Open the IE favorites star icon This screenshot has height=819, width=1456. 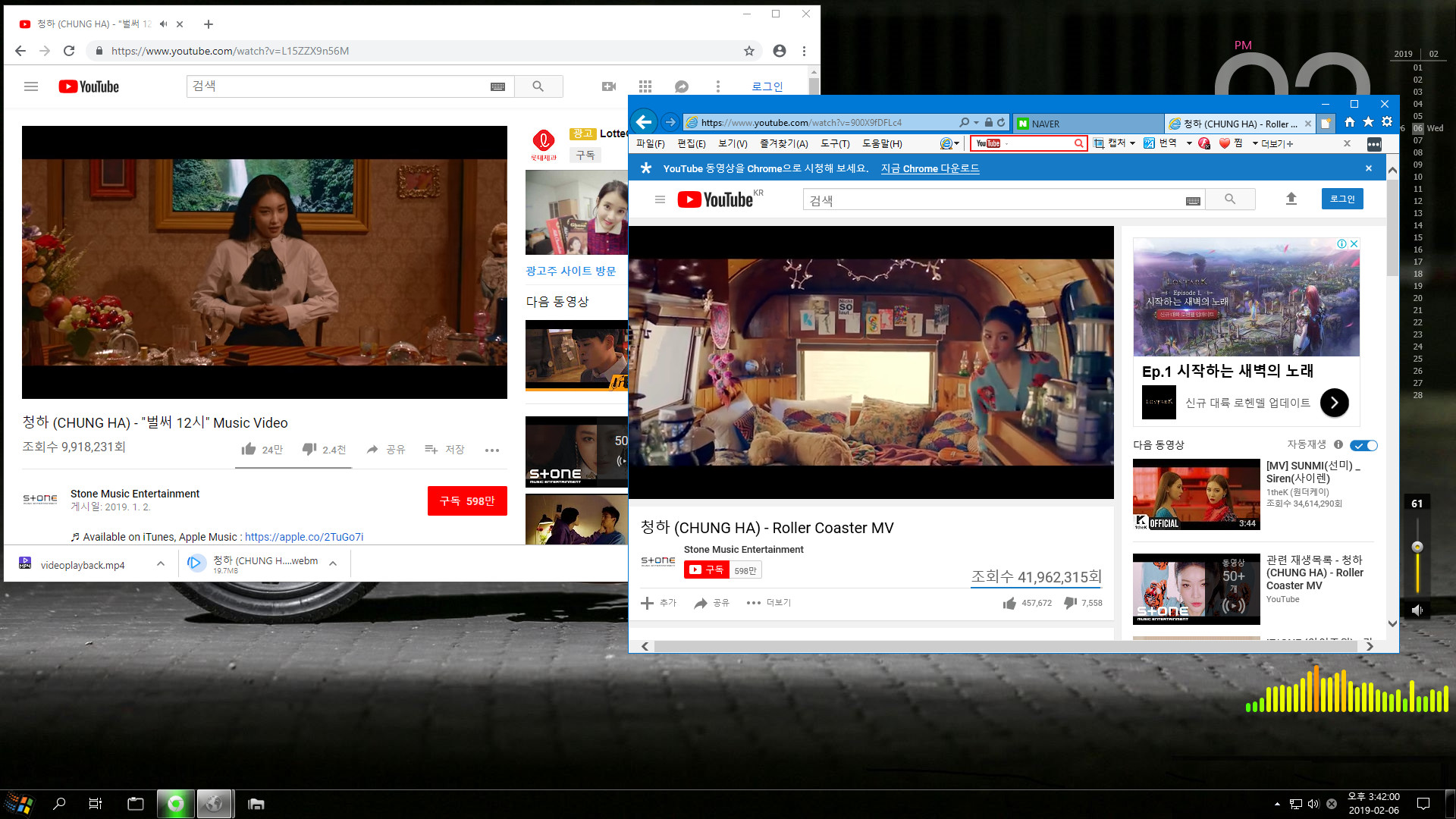[x=1368, y=122]
